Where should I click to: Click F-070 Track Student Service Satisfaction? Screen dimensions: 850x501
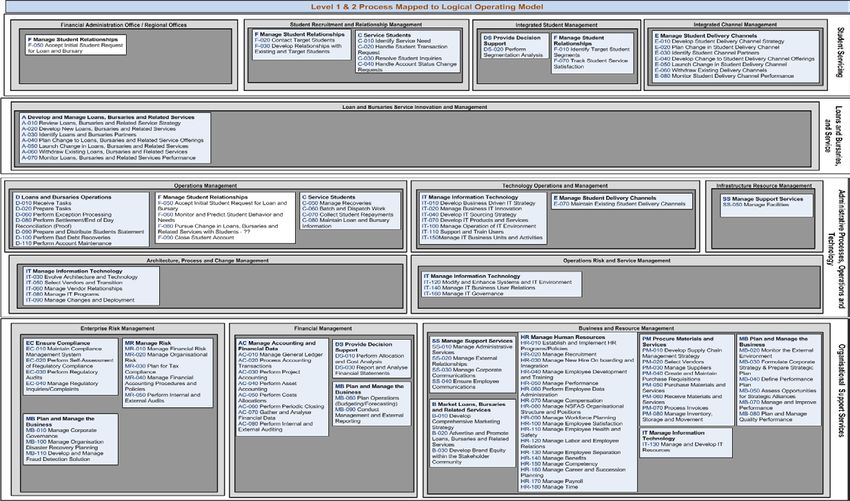point(590,64)
